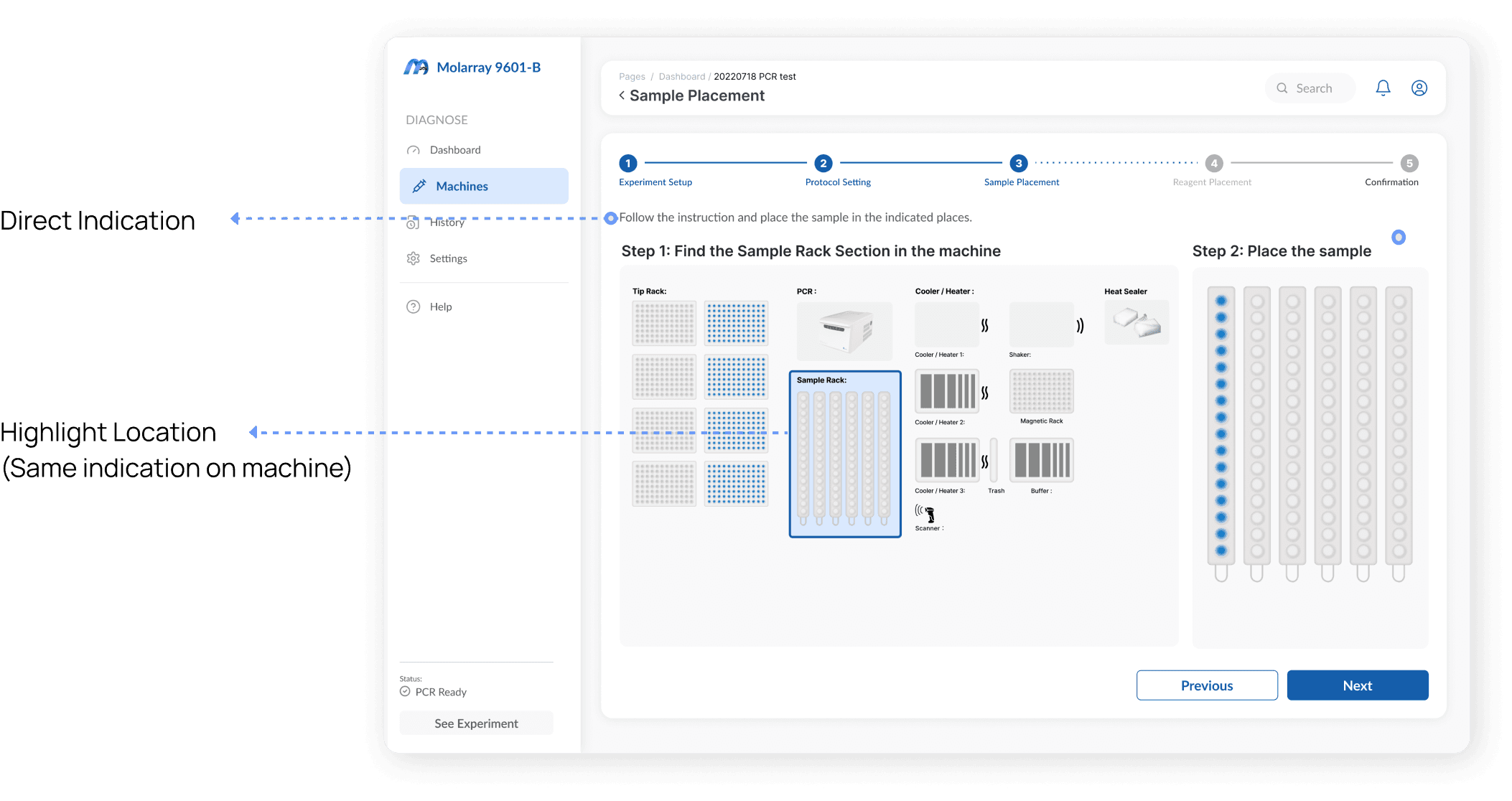Select step 2 Protocol Setting circle

pyautogui.click(x=823, y=164)
